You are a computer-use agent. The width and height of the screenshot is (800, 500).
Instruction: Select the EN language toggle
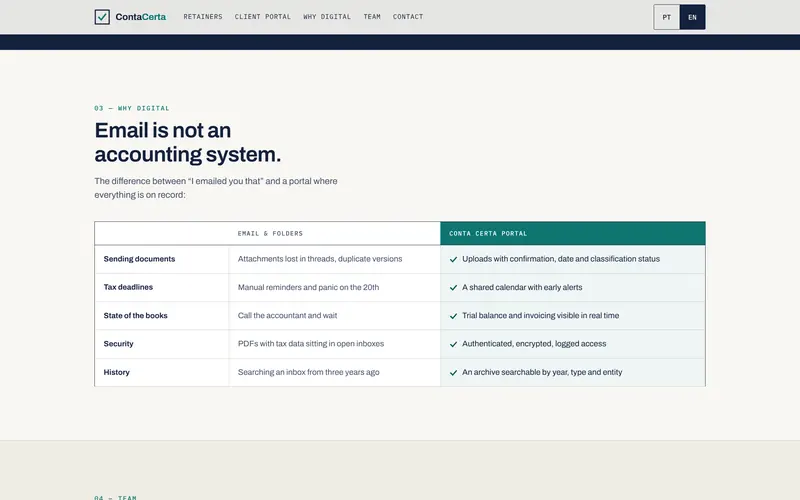tap(692, 17)
